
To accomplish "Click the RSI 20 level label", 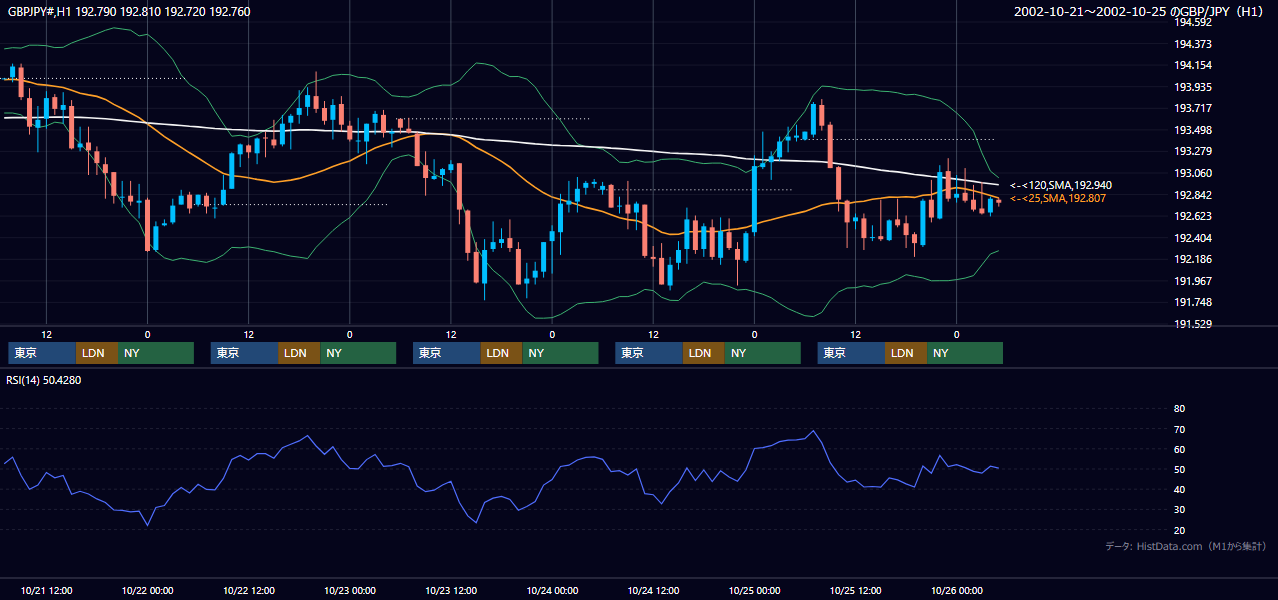I will tap(1179, 530).
